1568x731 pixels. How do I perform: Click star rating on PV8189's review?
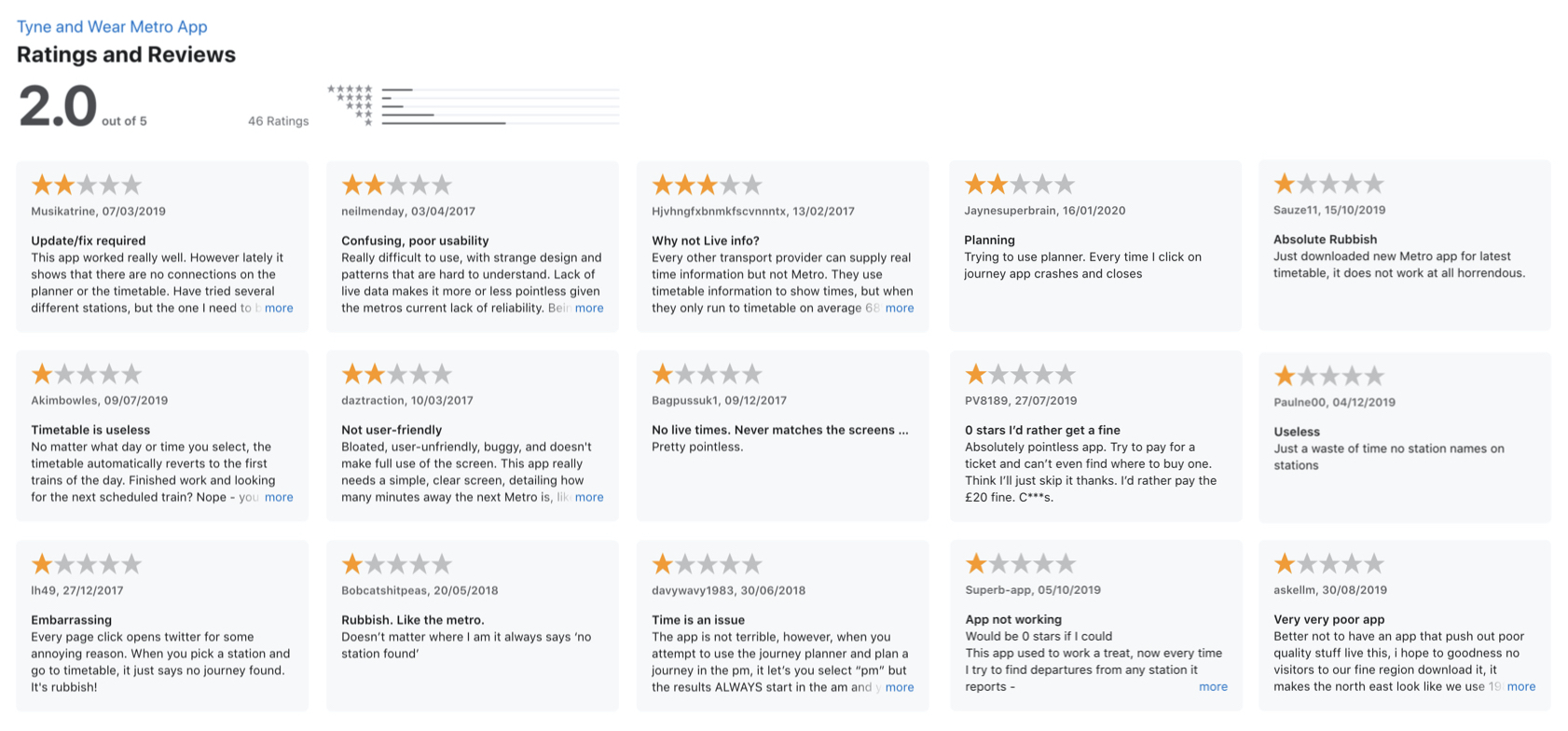coord(1020,375)
